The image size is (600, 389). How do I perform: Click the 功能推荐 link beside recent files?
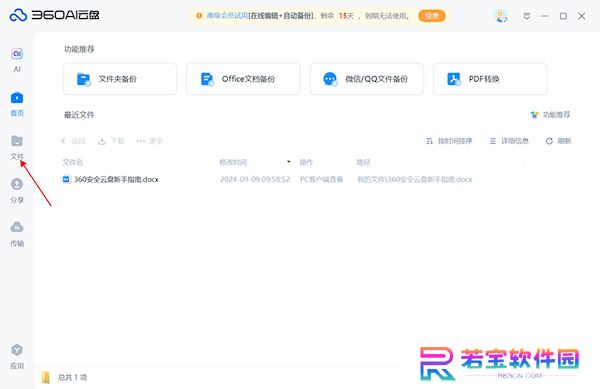[x=551, y=115]
